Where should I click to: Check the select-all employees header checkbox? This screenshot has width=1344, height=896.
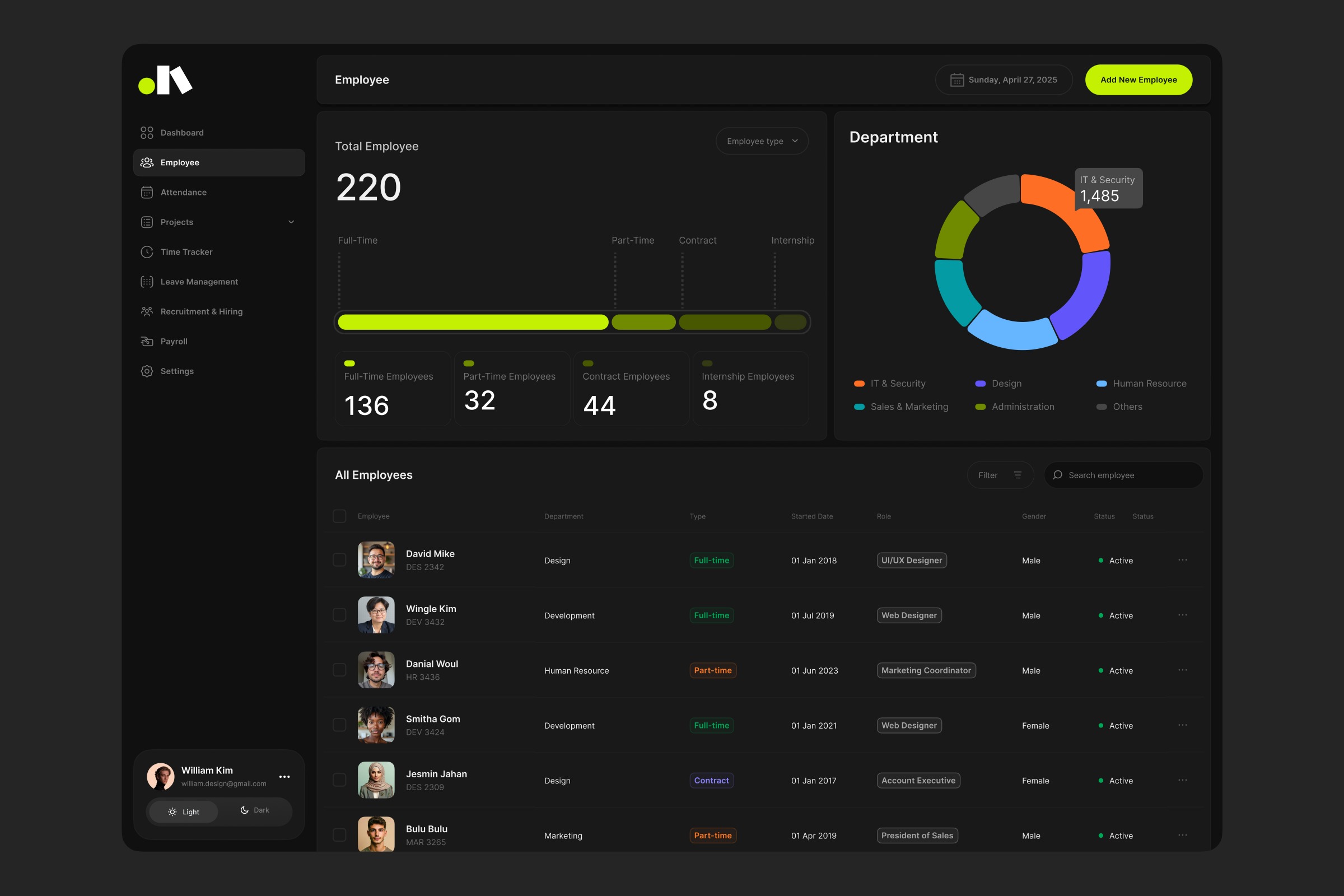coord(339,516)
